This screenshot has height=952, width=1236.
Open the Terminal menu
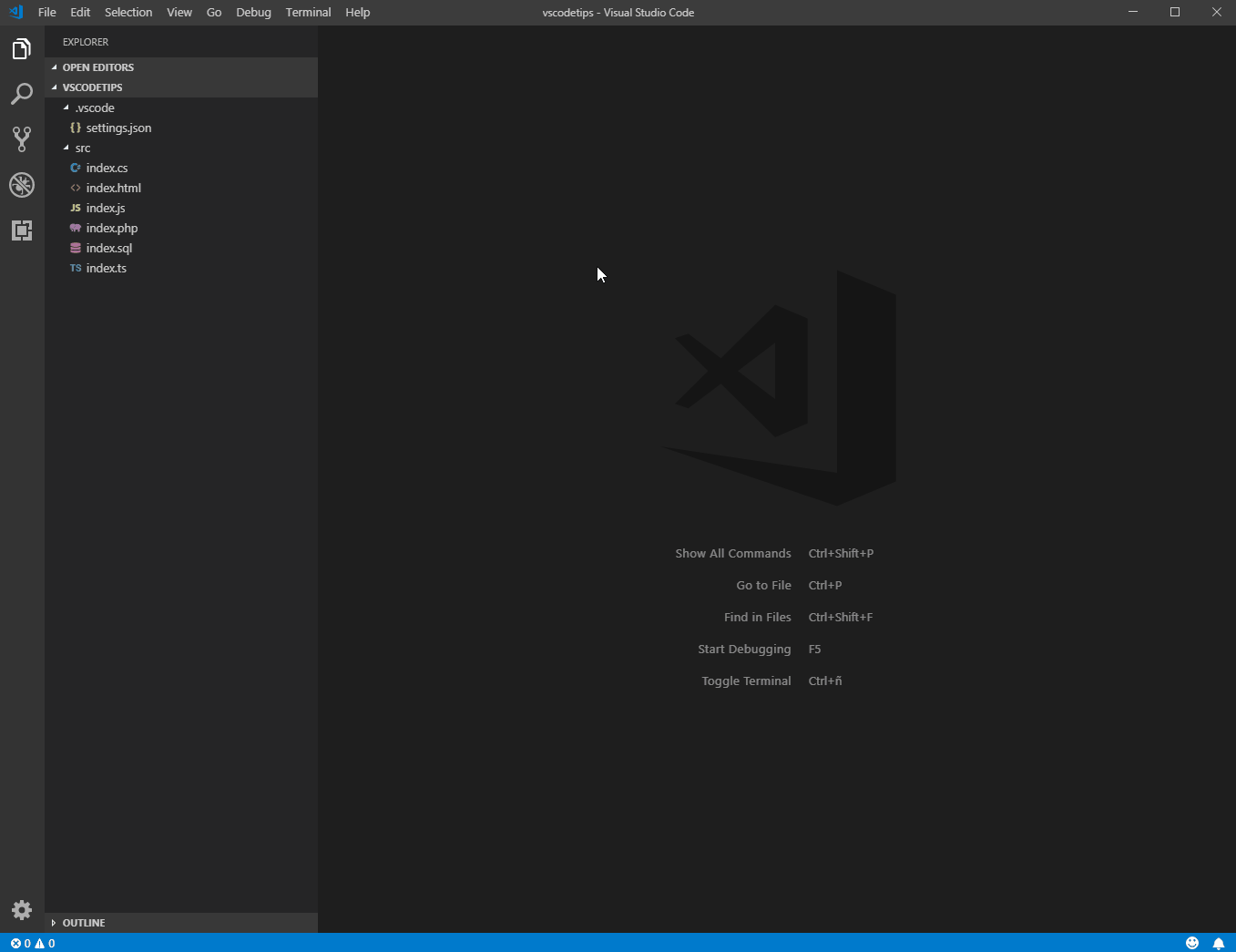point(308,12)
